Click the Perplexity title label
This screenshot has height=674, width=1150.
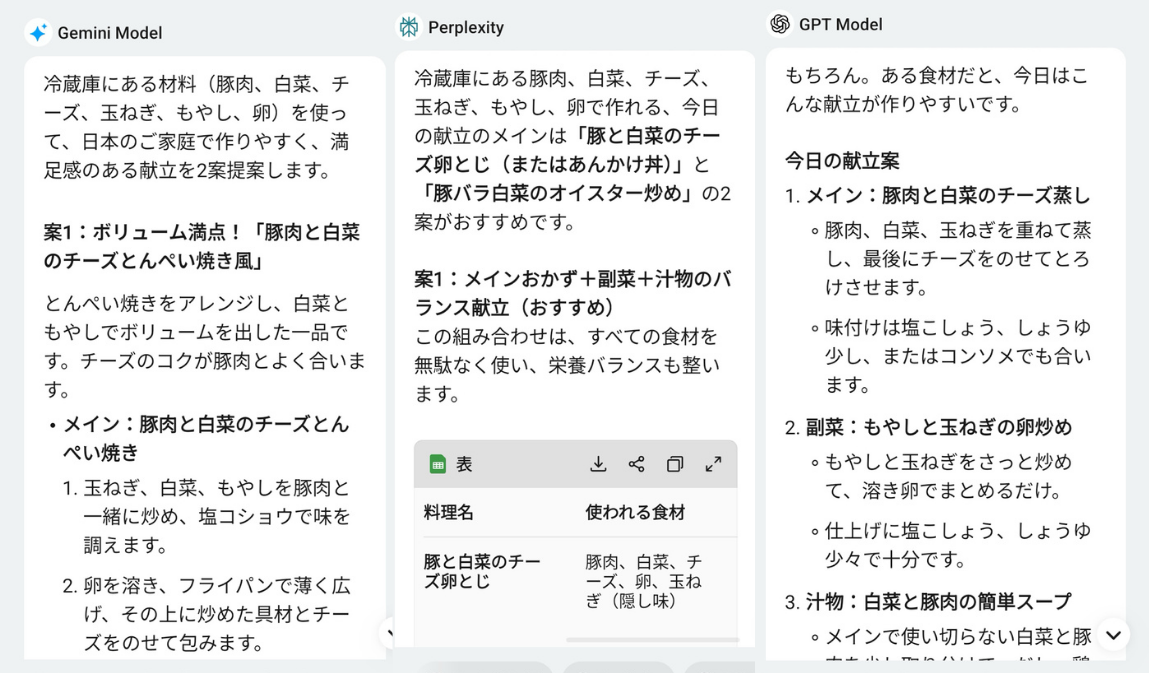[466, 28]
